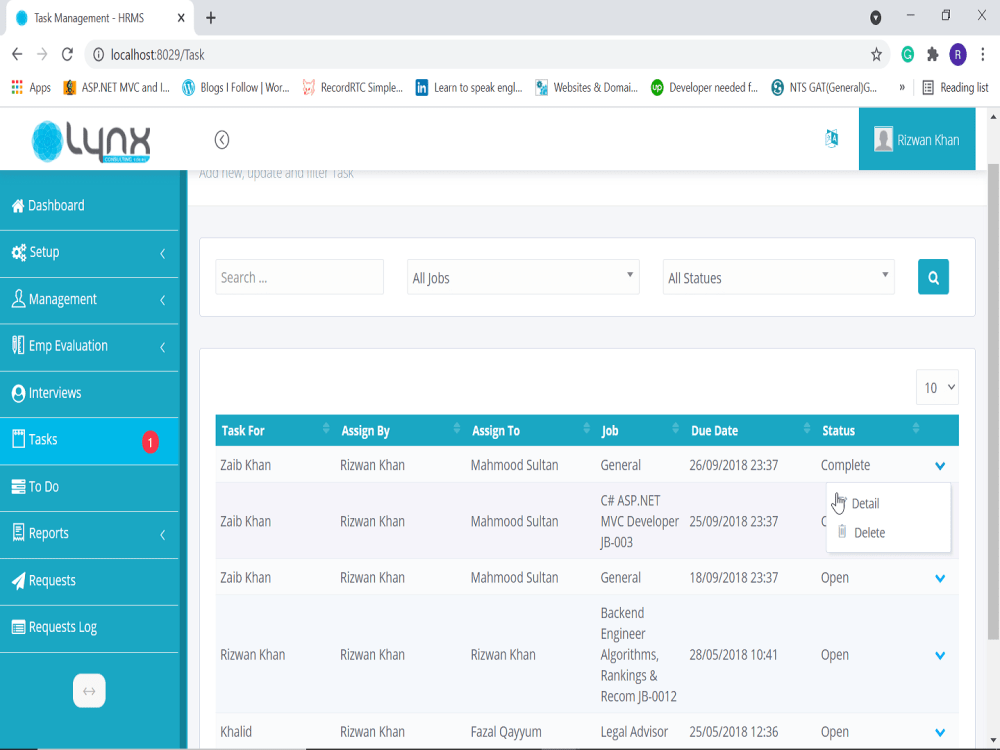
Task: Click the sidebar width toggle button
Action: pyautogui.click(x=89, y=691)
